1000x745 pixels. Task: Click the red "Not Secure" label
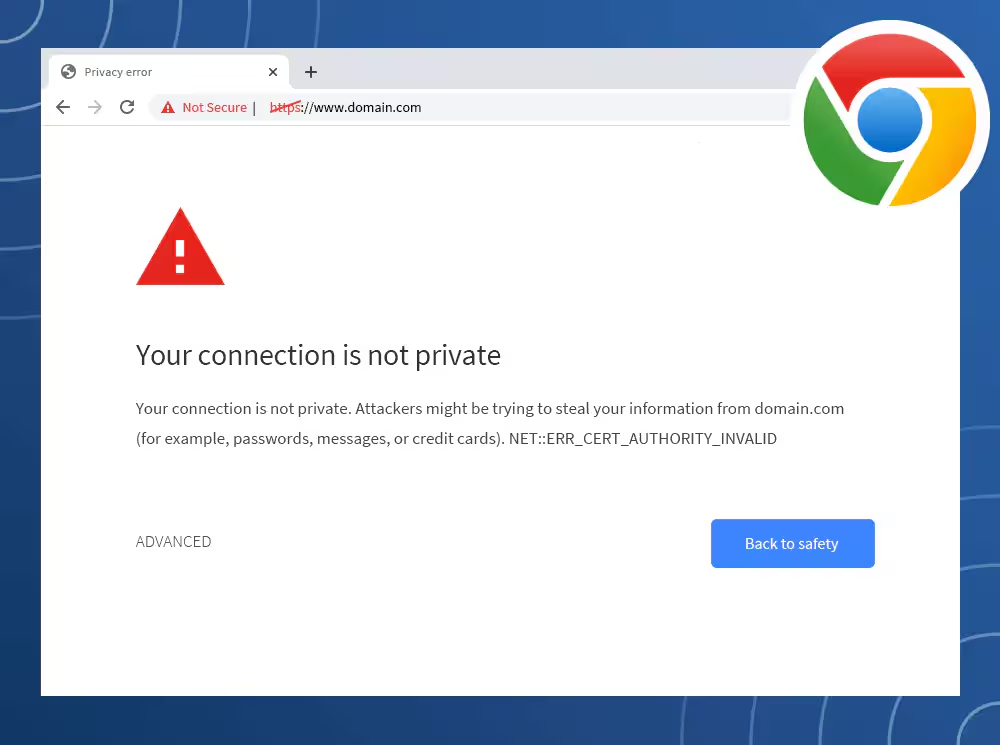click(214, 108)
